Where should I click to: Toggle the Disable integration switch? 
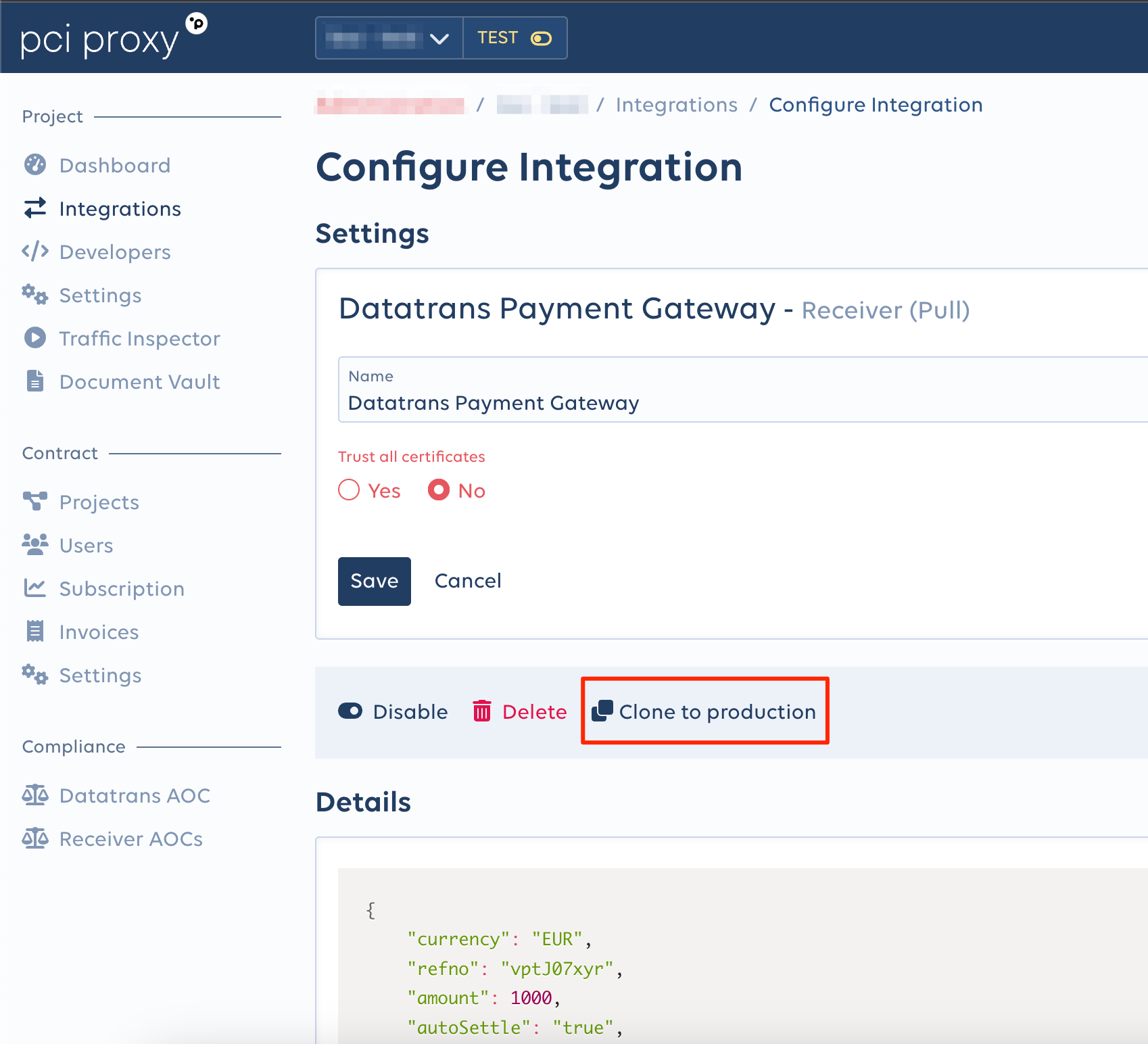(x=350, y=711)
